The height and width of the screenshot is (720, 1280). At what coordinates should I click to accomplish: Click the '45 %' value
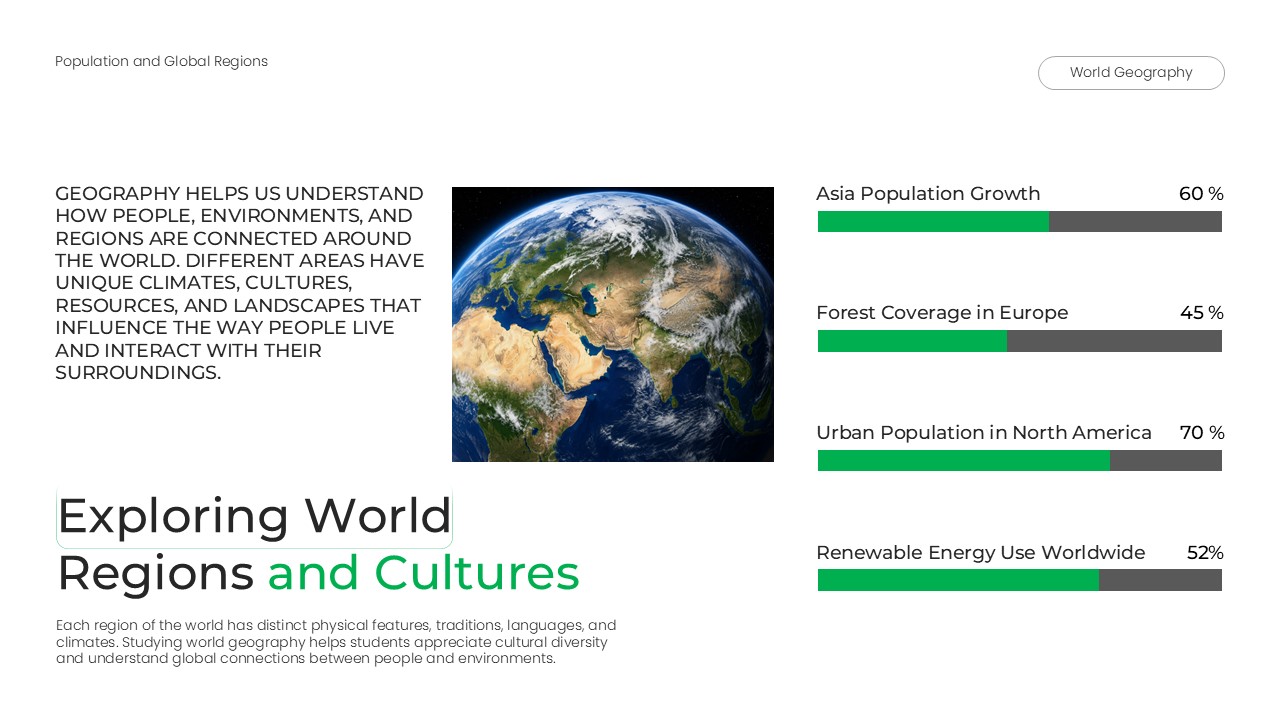pos(1202,313)
